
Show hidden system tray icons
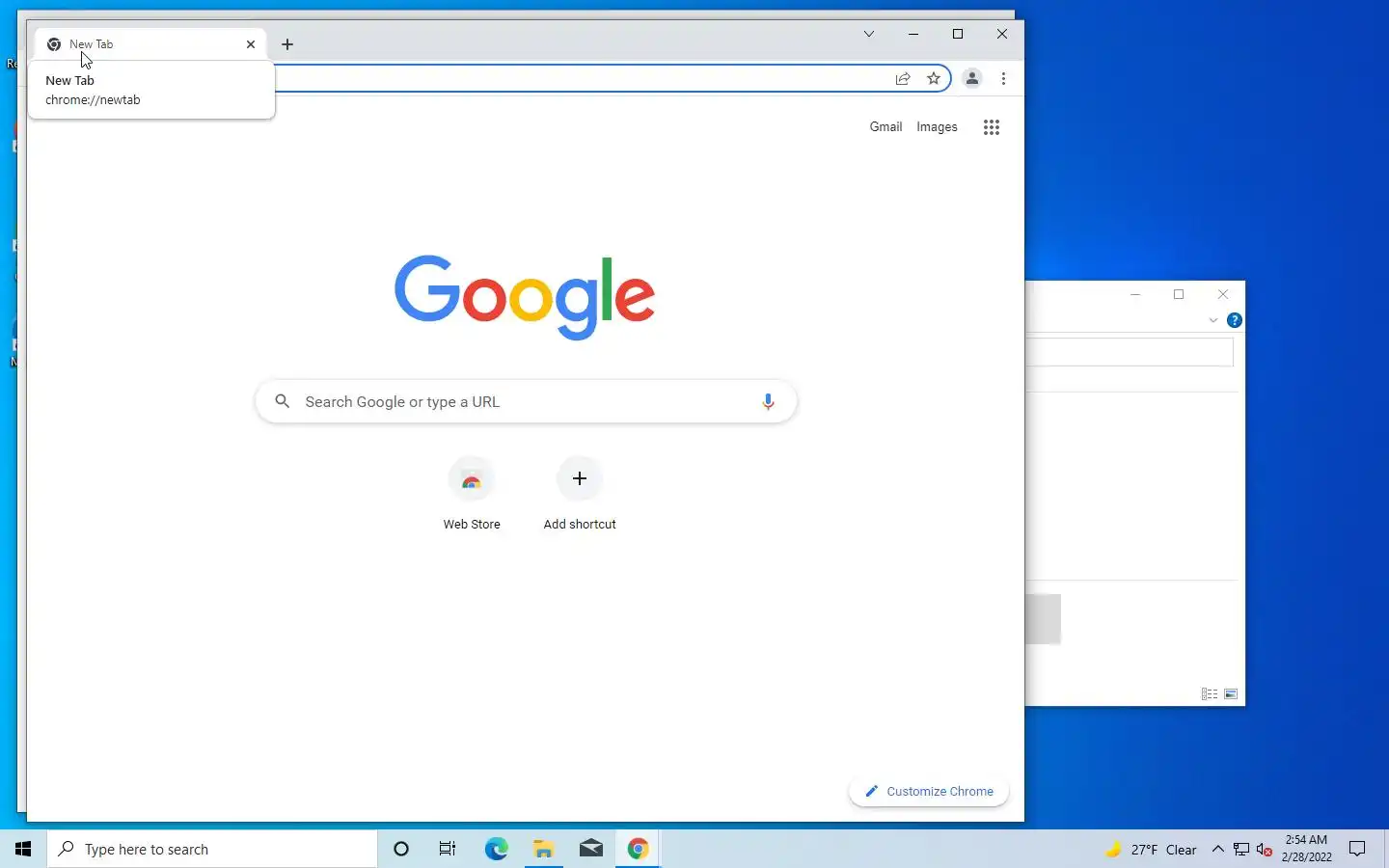[x=1218, y=850]
